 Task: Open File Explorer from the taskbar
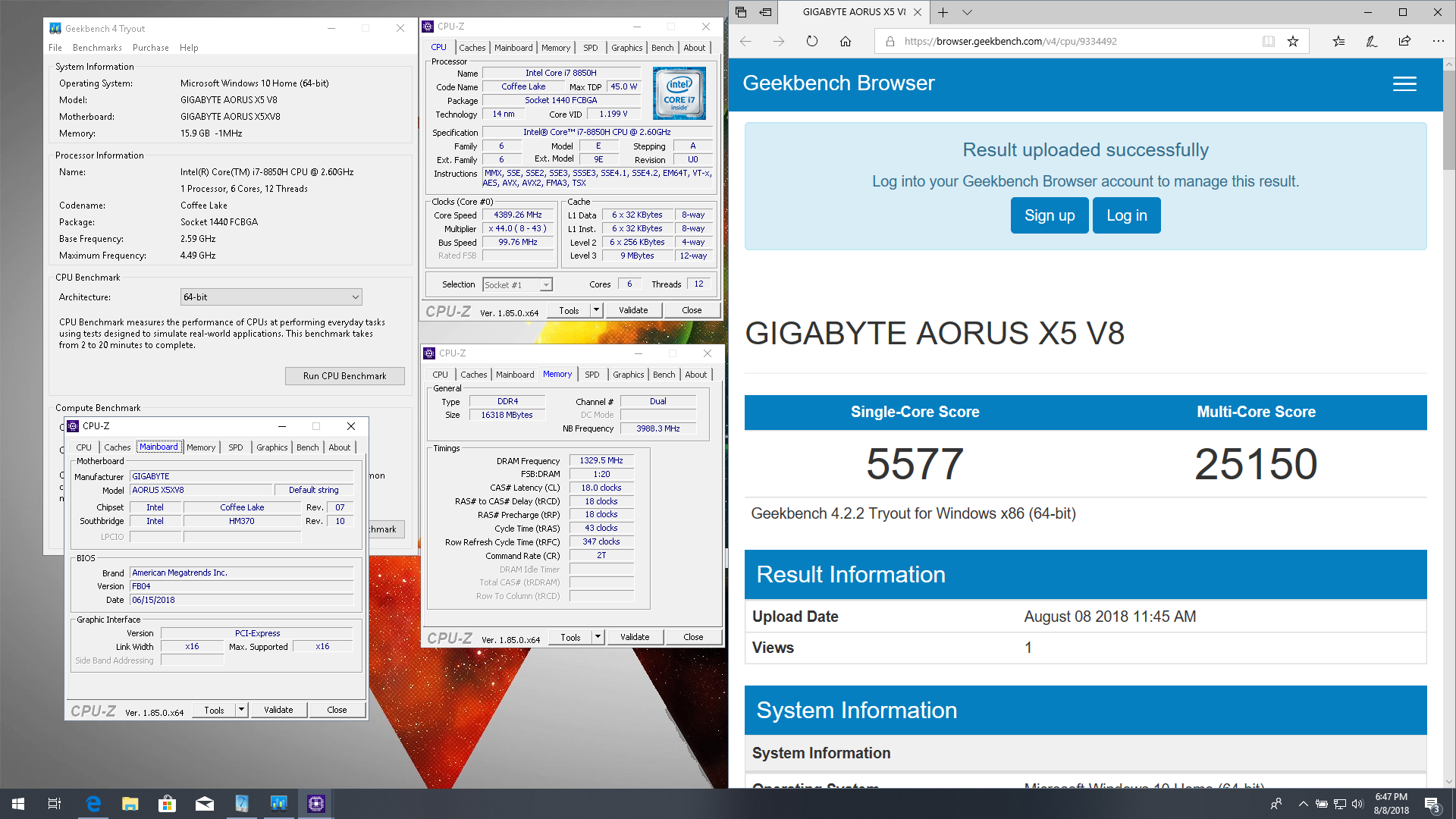(x=130, y=804)
